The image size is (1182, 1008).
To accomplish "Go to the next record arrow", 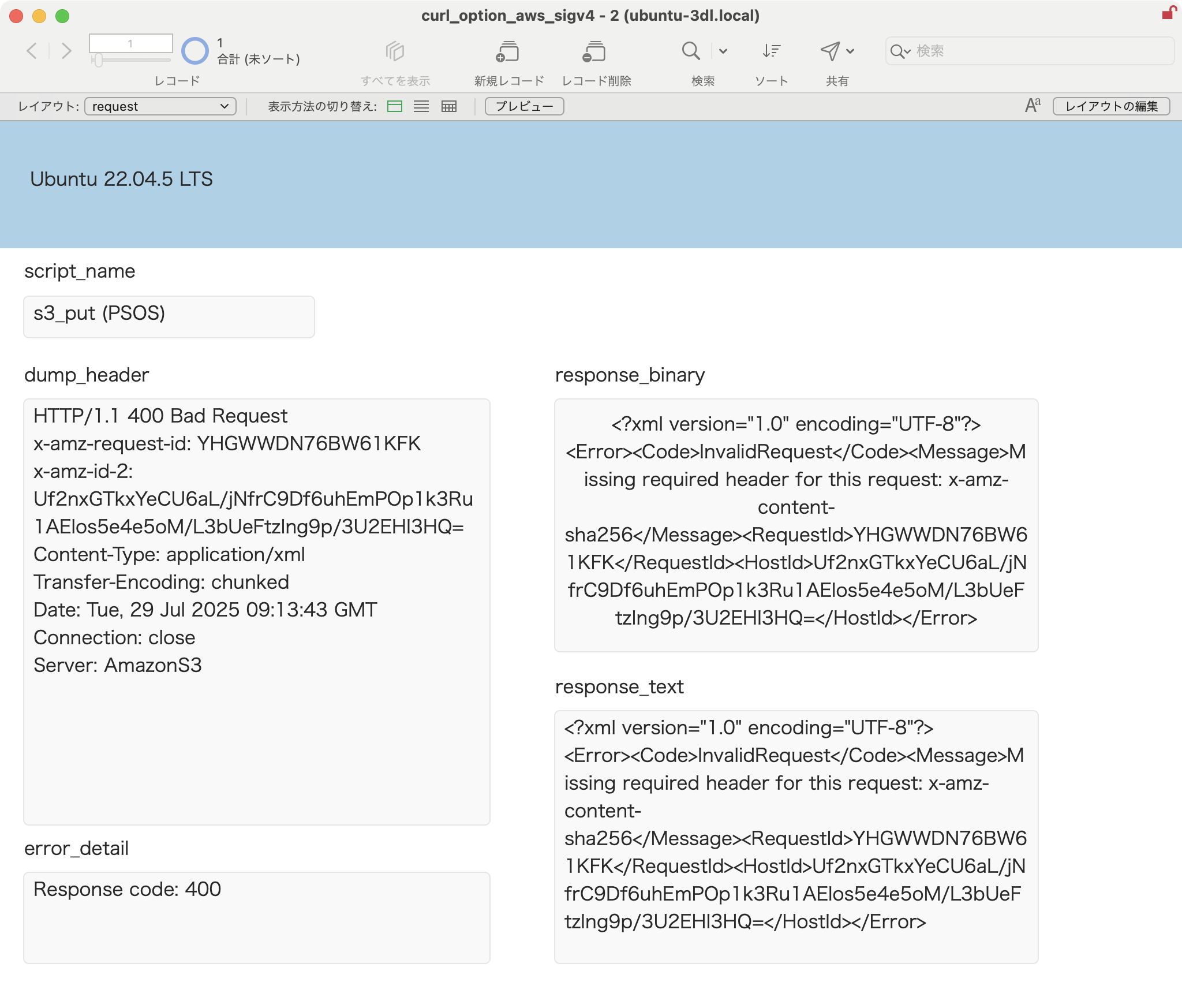I will (x=66, y=51).
